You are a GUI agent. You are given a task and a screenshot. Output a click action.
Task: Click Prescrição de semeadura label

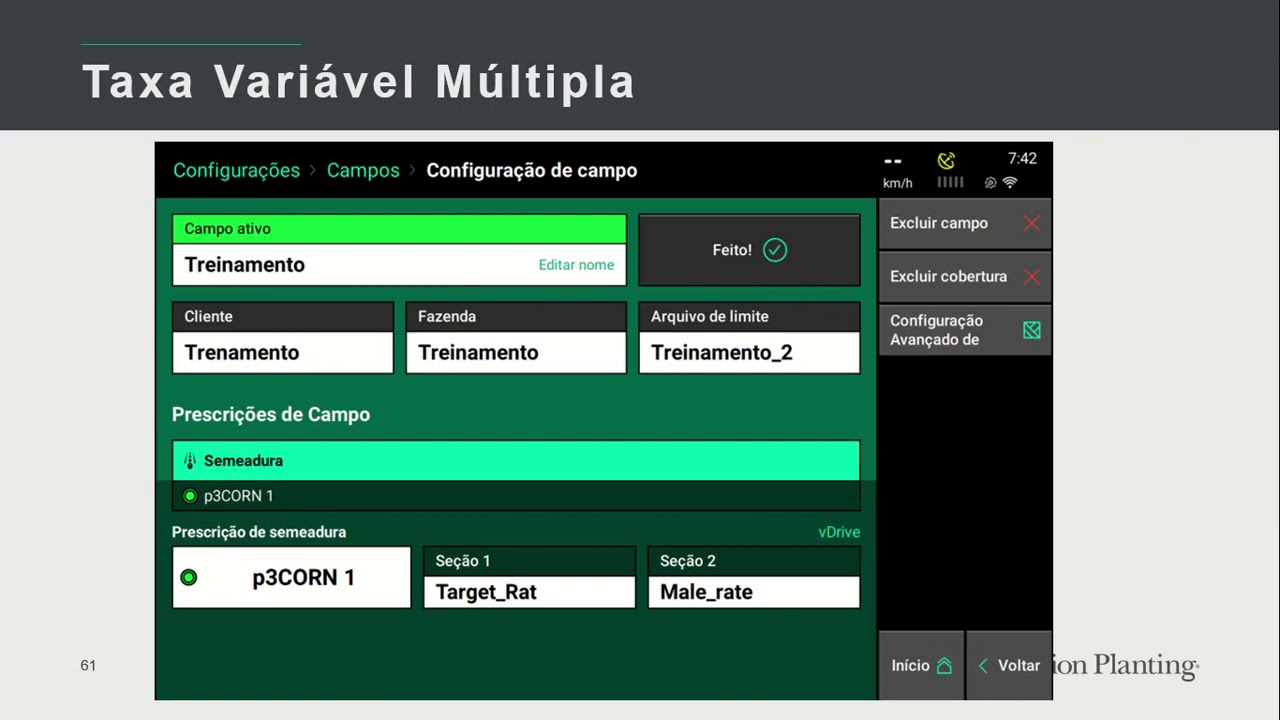259,532
